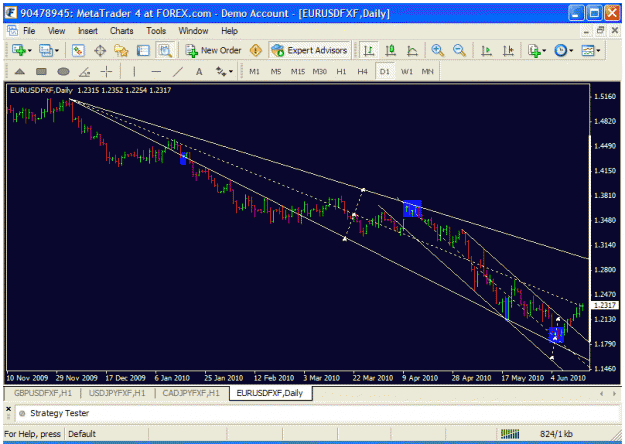Click the MetaEditor diamond icon
Screen dimensions: 625x444
[x=256, y=51]
